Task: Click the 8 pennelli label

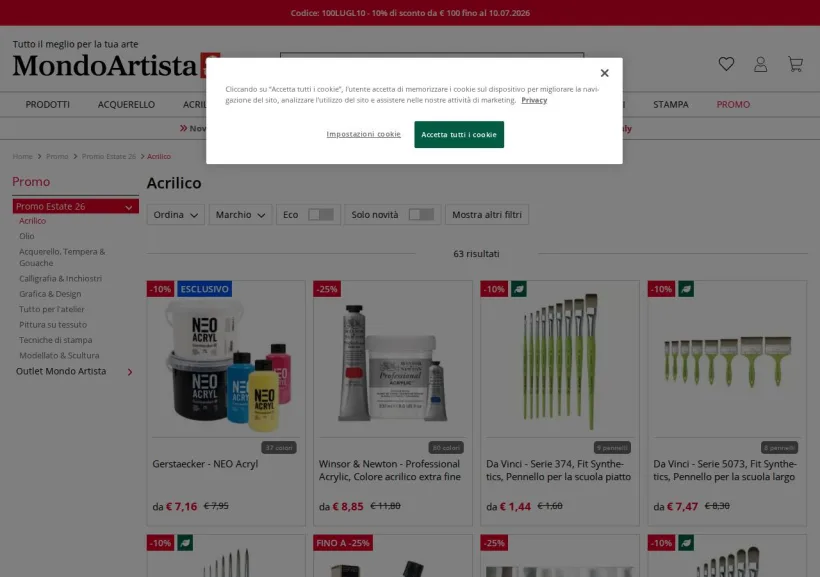Action: (x=780, y=448)
